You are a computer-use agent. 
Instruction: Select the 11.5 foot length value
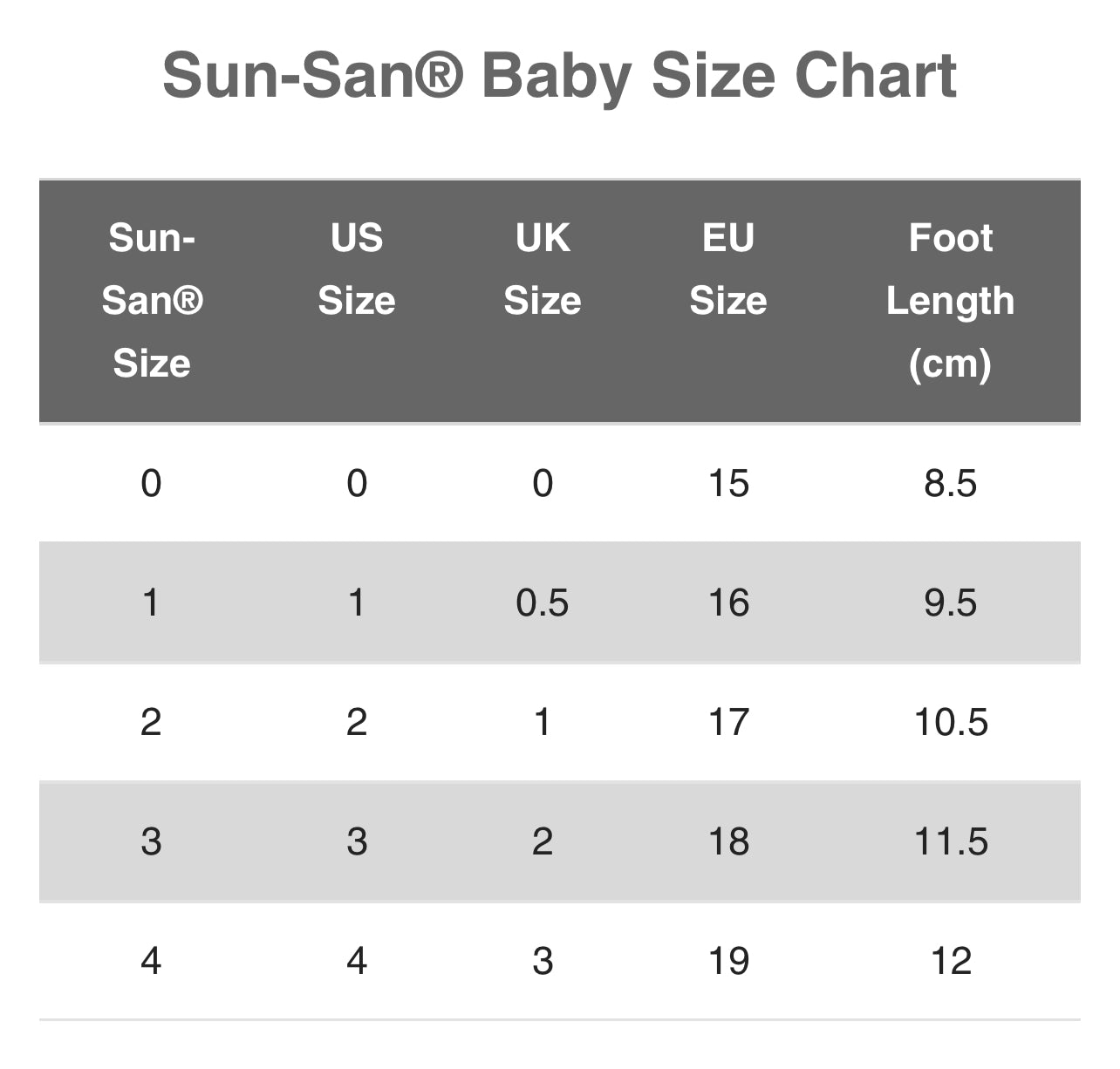[951, 841]
